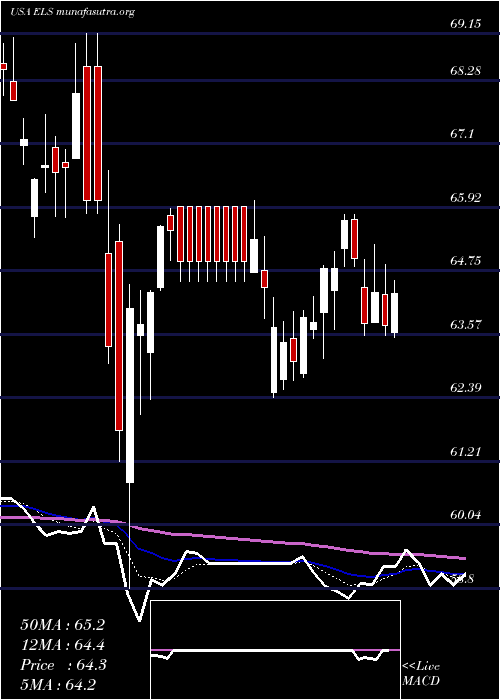This screenshot has height=700, width=500.
Task: Click the 69.15 price axis label
Action: [466, 24]
